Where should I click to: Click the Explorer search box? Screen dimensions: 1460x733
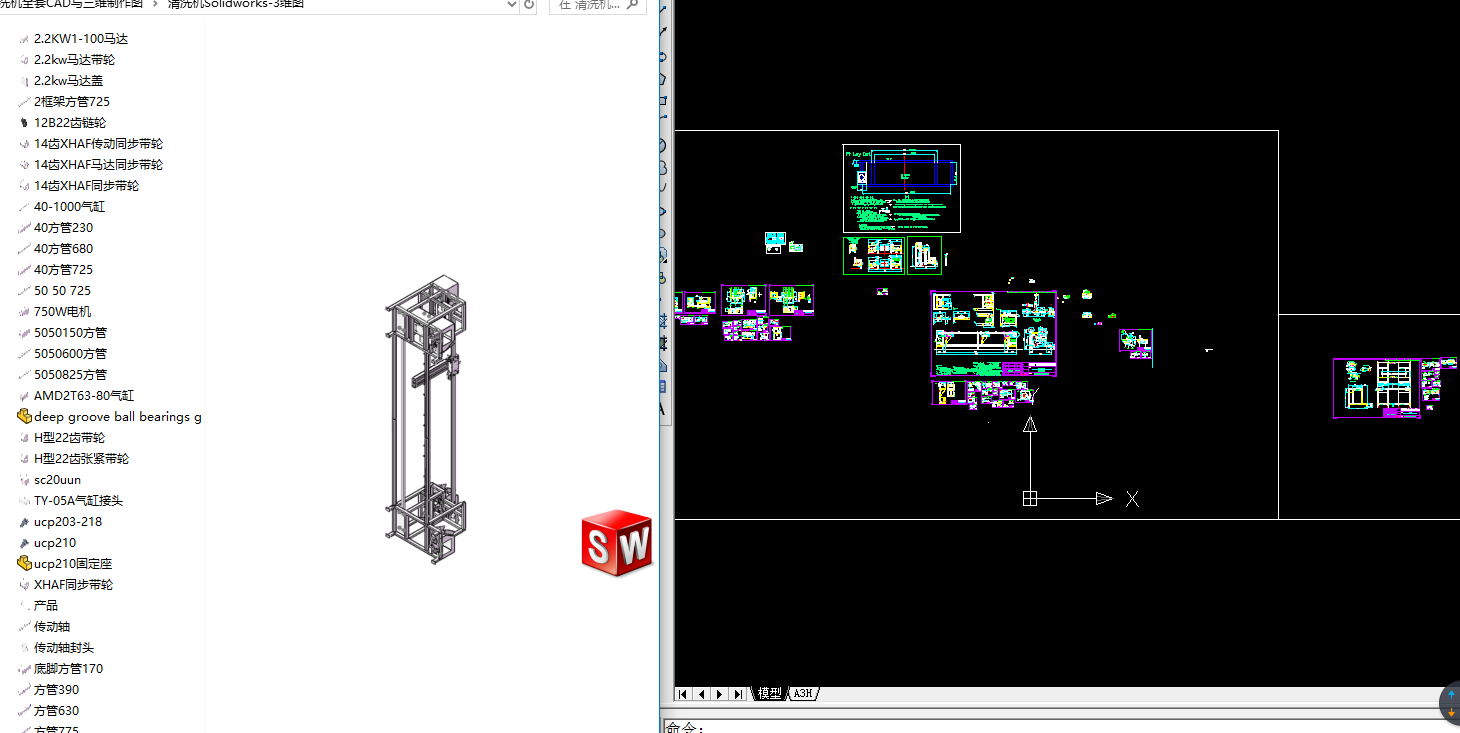coord(597,5)
